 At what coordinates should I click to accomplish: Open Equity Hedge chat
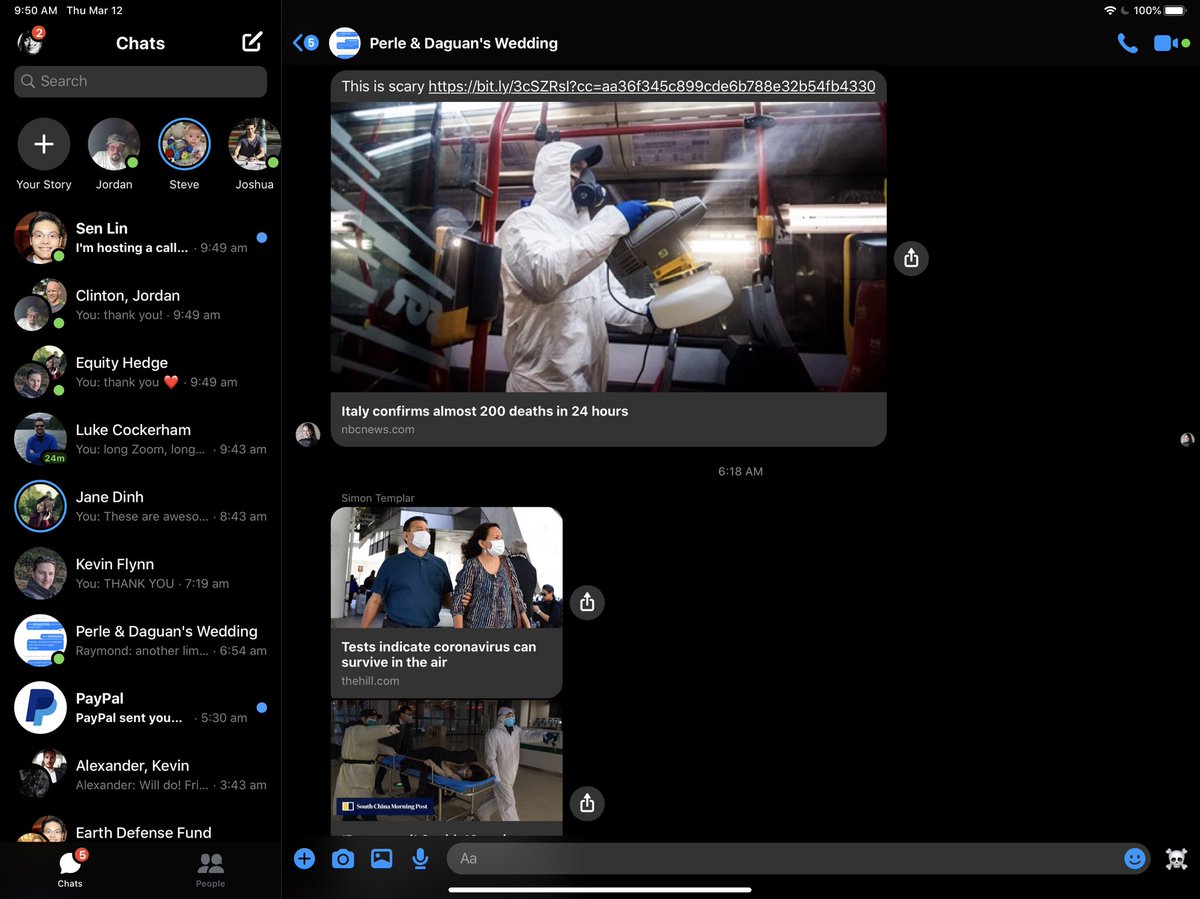pos(140,371)
